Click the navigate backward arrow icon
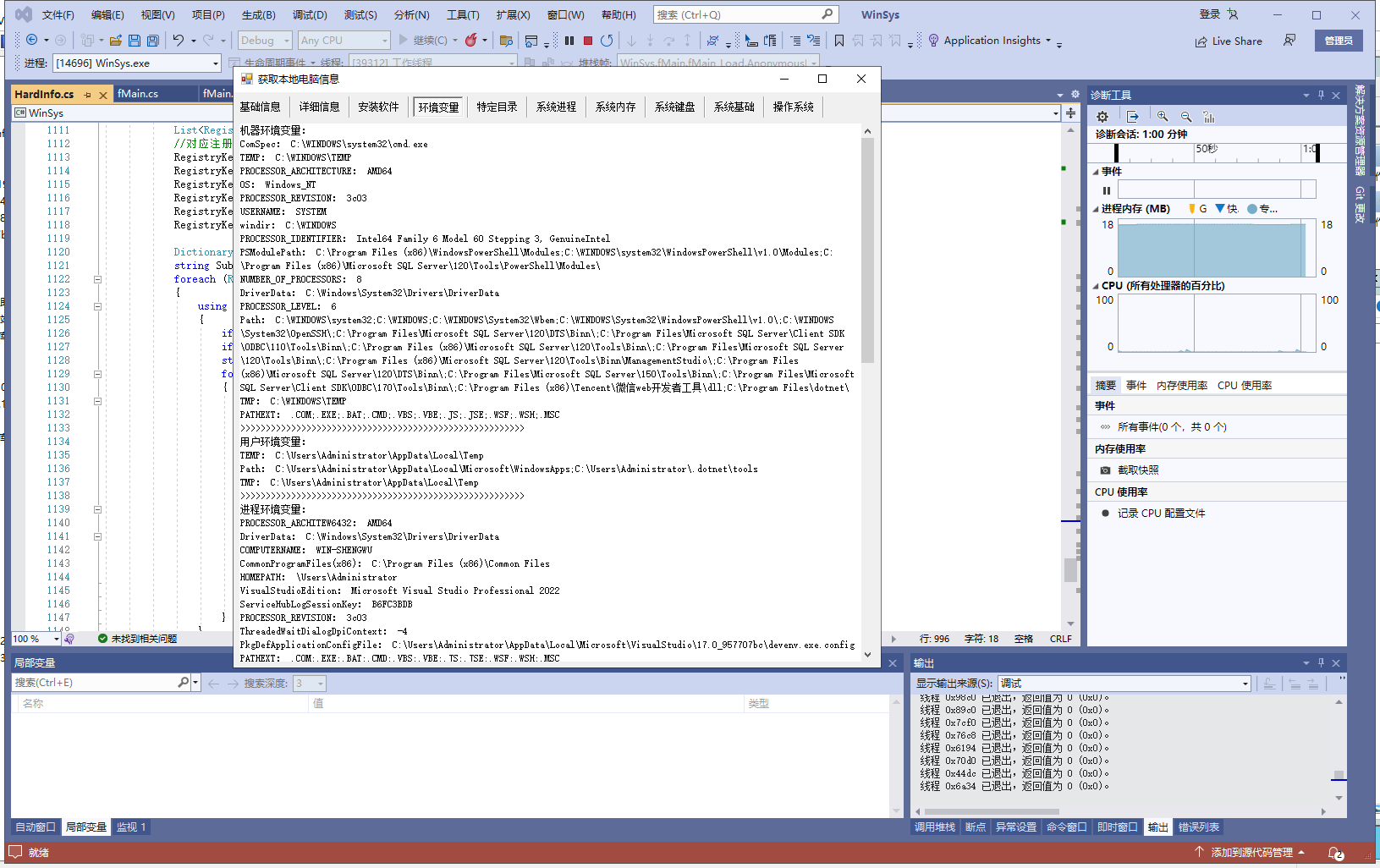The height and width of the screenshot is (868, 1380). click(x=31, y=40)
